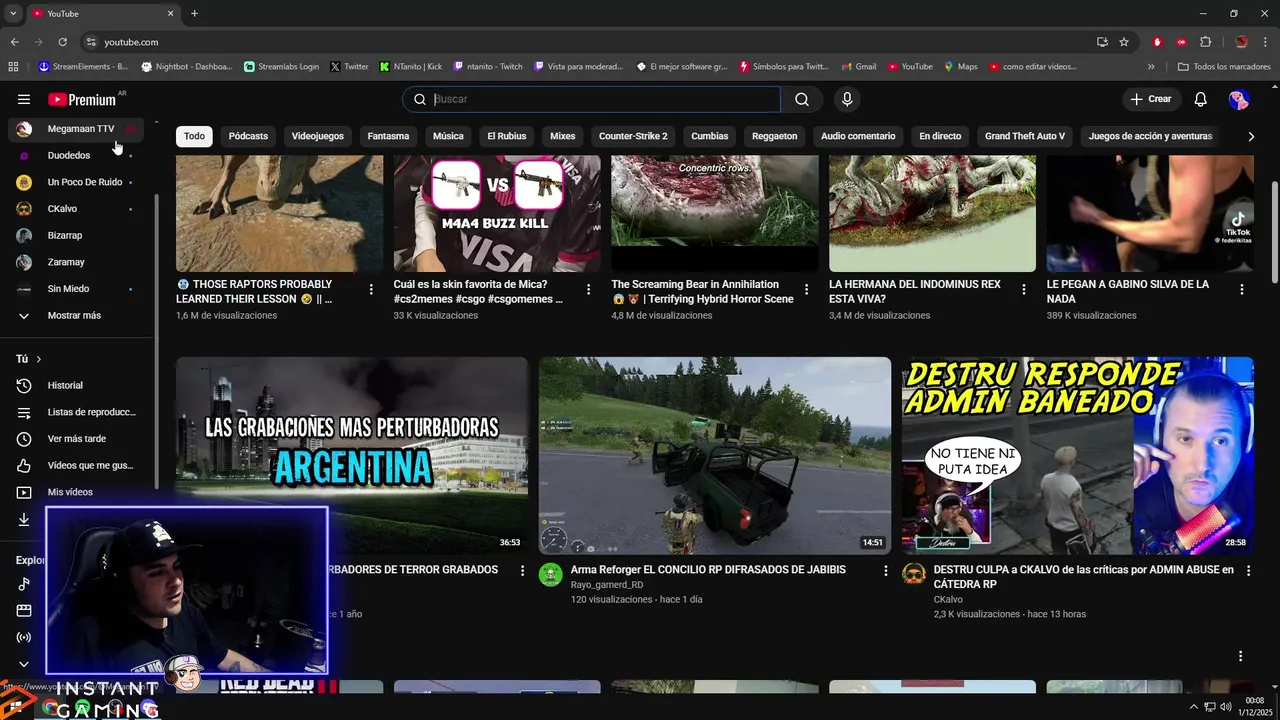The width and height of the screenshot is (1280, 720).
Task: Click the browser Reload button
Action: tap(62, 42)
